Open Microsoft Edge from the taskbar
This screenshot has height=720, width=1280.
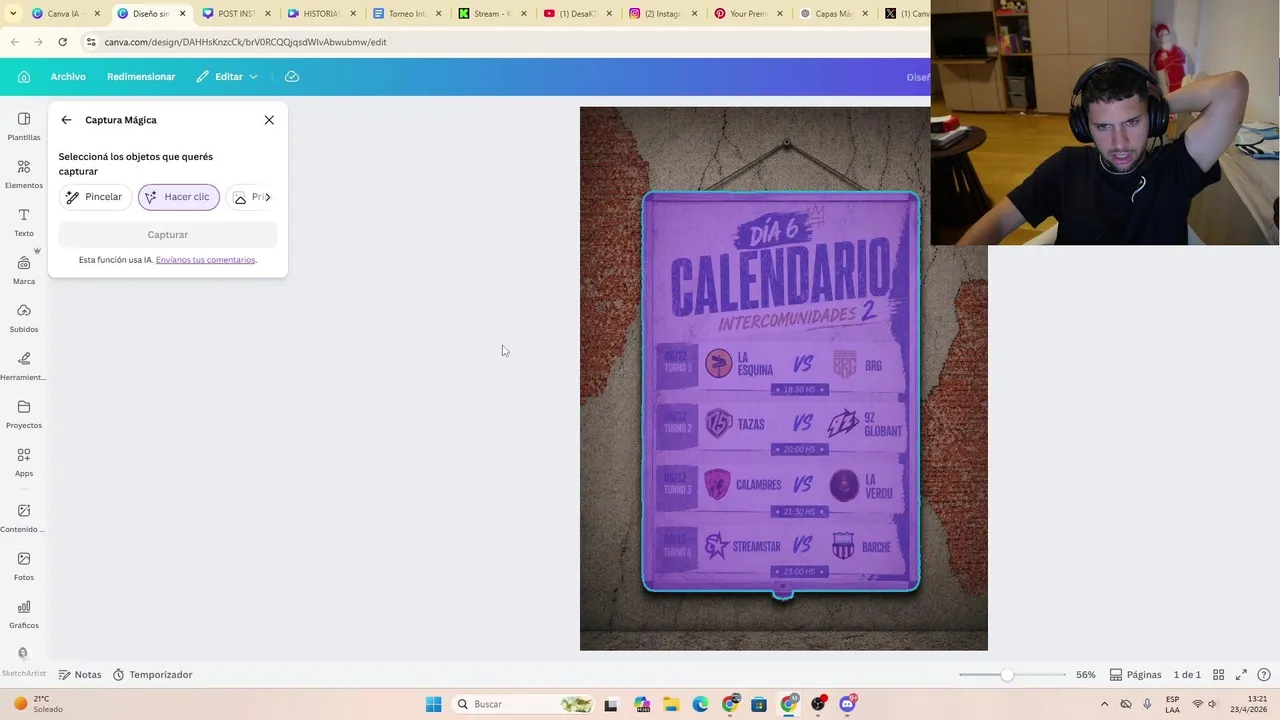coord(700,704)
